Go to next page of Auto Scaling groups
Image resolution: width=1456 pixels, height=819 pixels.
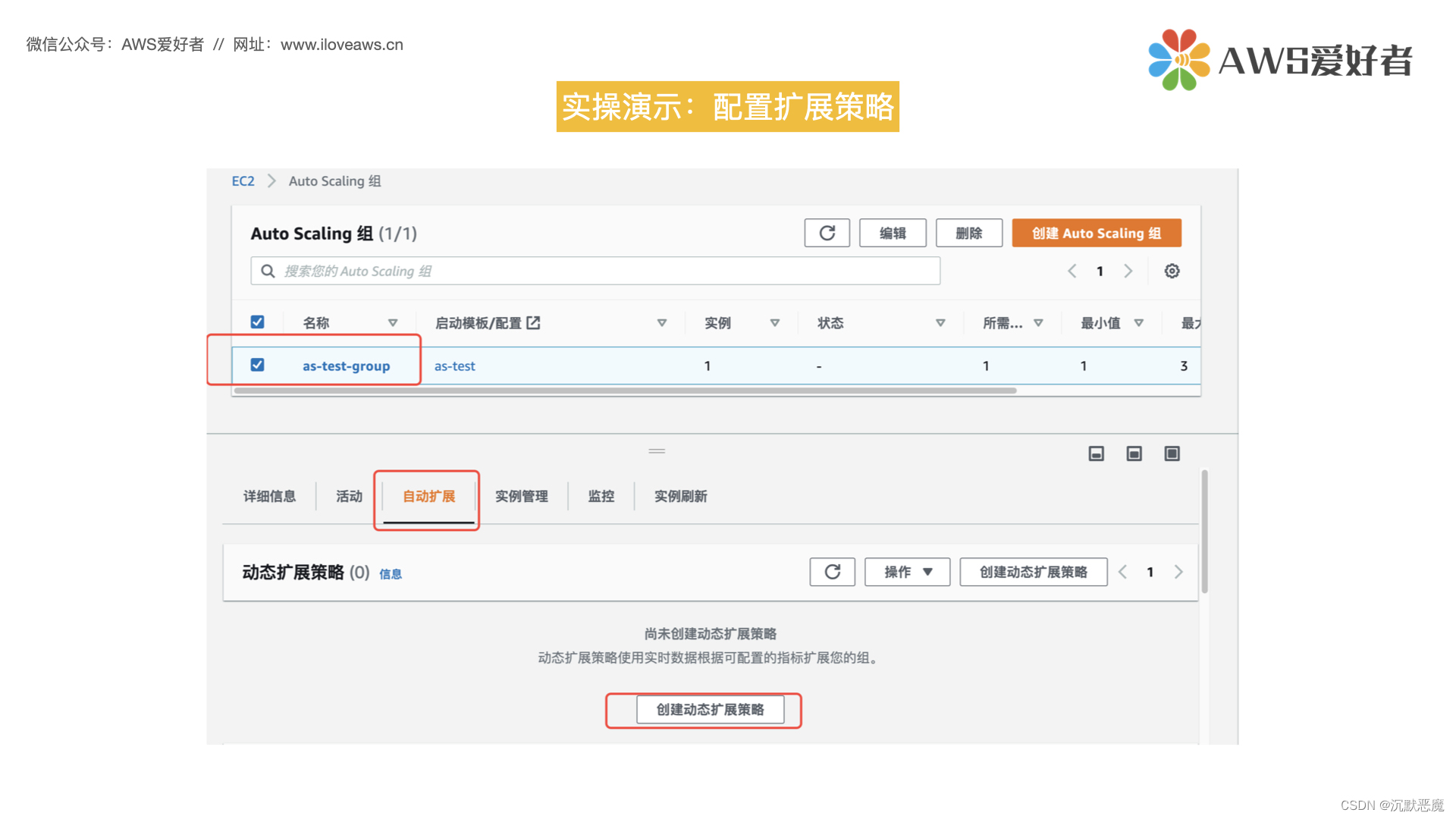pyautogui.click(x=1128, y=271)
